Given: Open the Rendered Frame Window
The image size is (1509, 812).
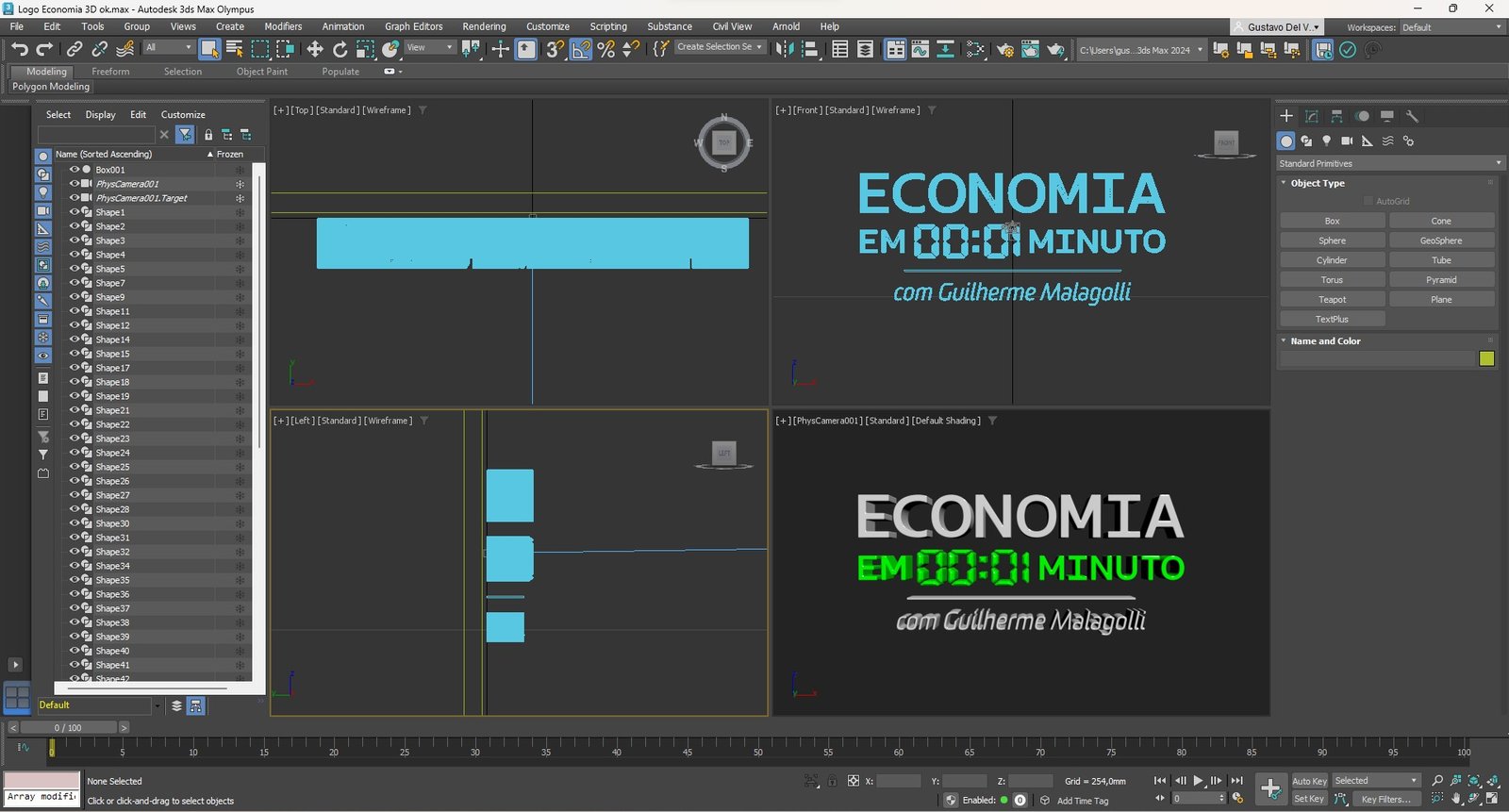Looking at the screenshot, I should coord(1030,49).
